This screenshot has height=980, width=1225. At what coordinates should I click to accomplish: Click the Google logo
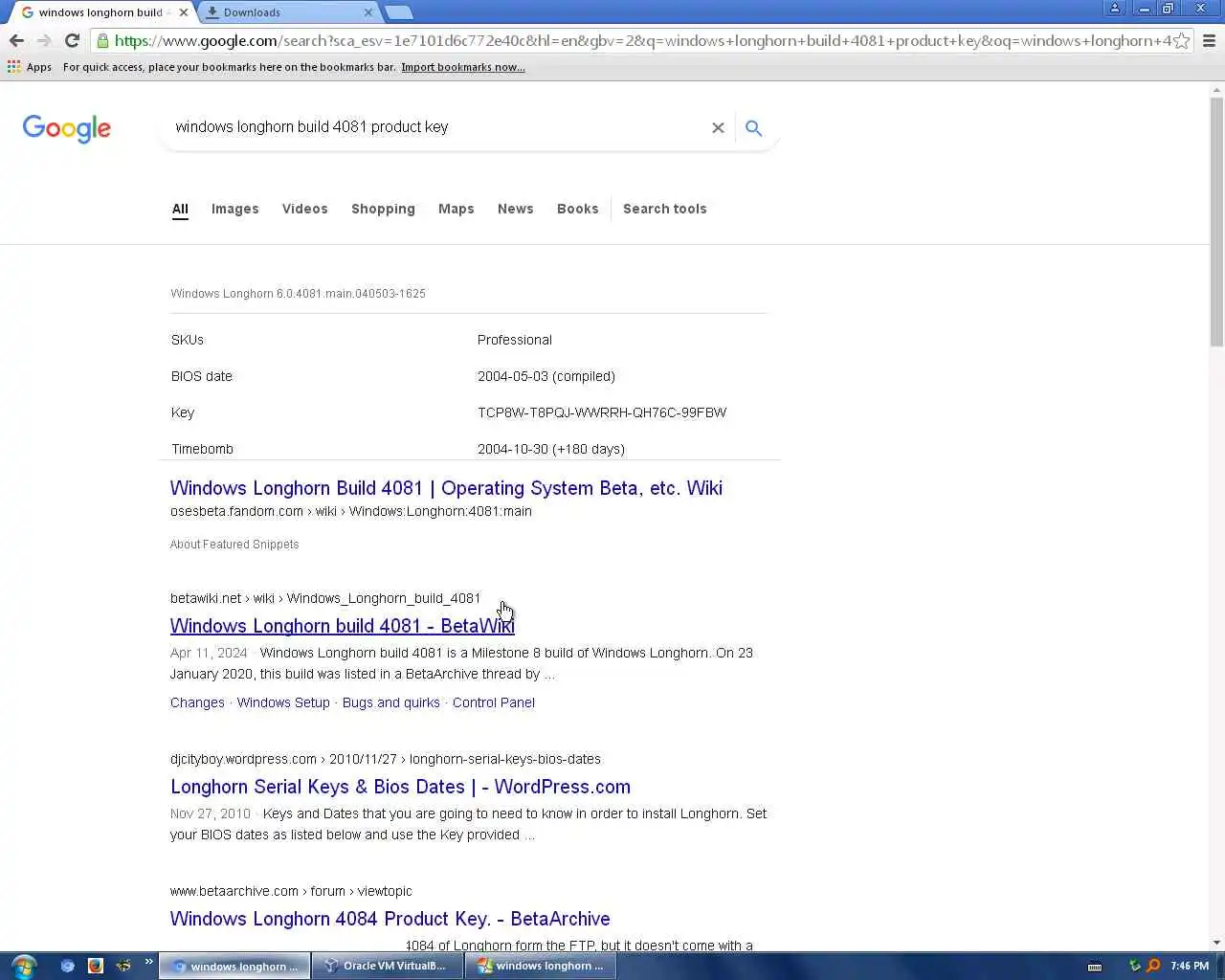click(67, 128)
